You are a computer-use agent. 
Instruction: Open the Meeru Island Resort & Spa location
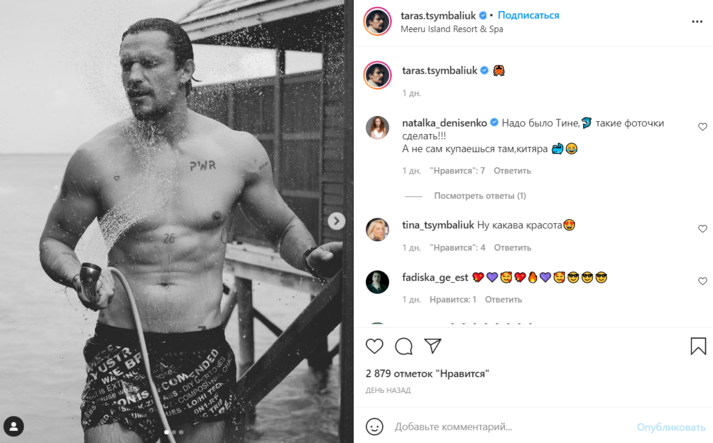[450, 29]
